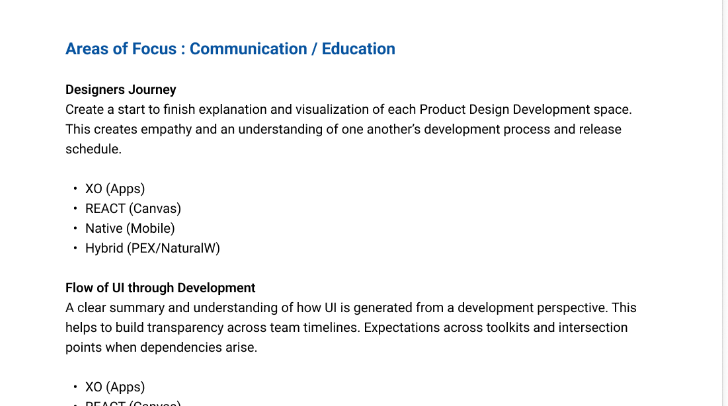Click the bullet dot before "Hybrid (PEX/NaturalW)"
728x406 pixels.
point(75,248)
